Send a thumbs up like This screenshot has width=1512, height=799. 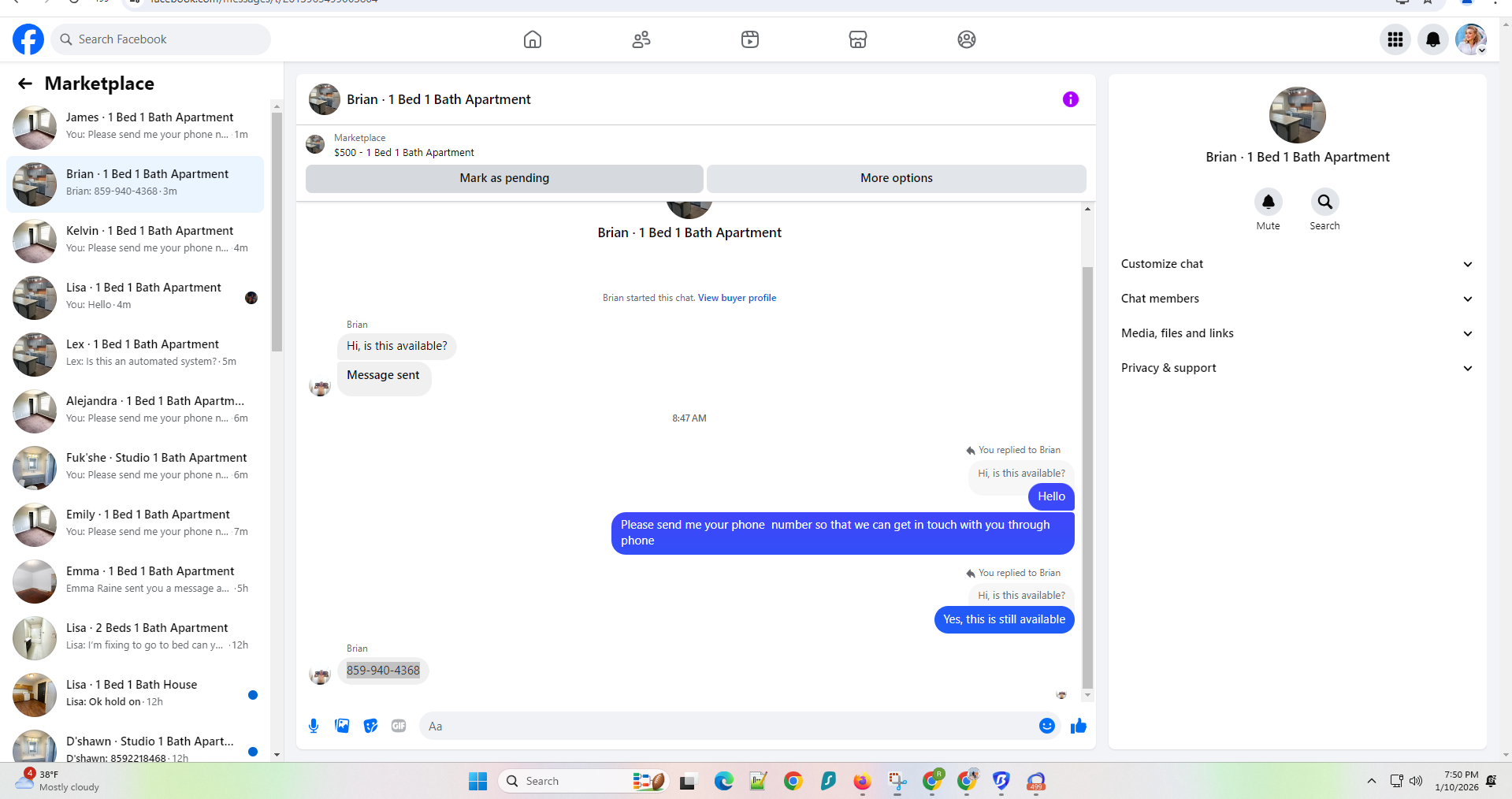(1079, 726)
